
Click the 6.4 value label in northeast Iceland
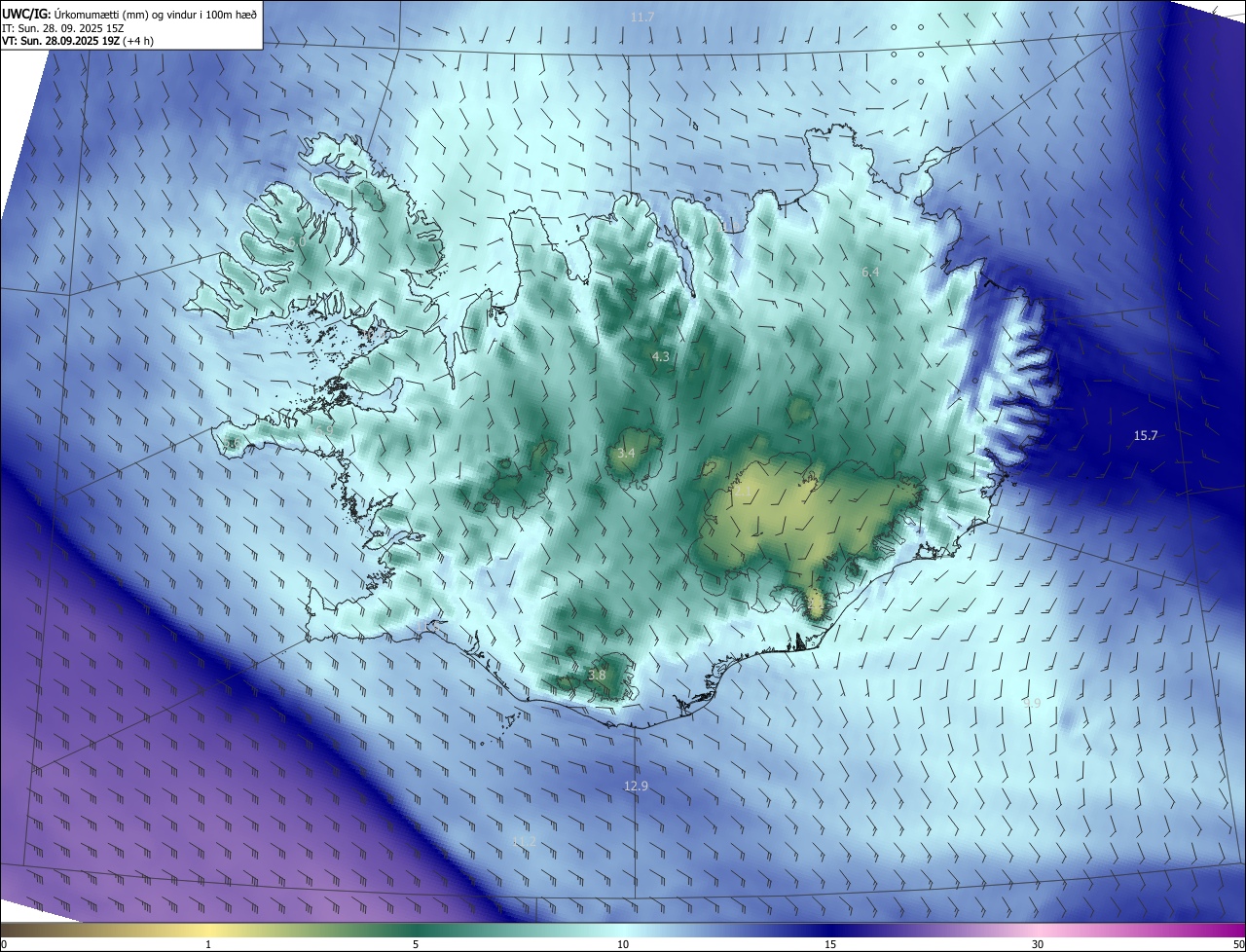[x=870, y=273]
